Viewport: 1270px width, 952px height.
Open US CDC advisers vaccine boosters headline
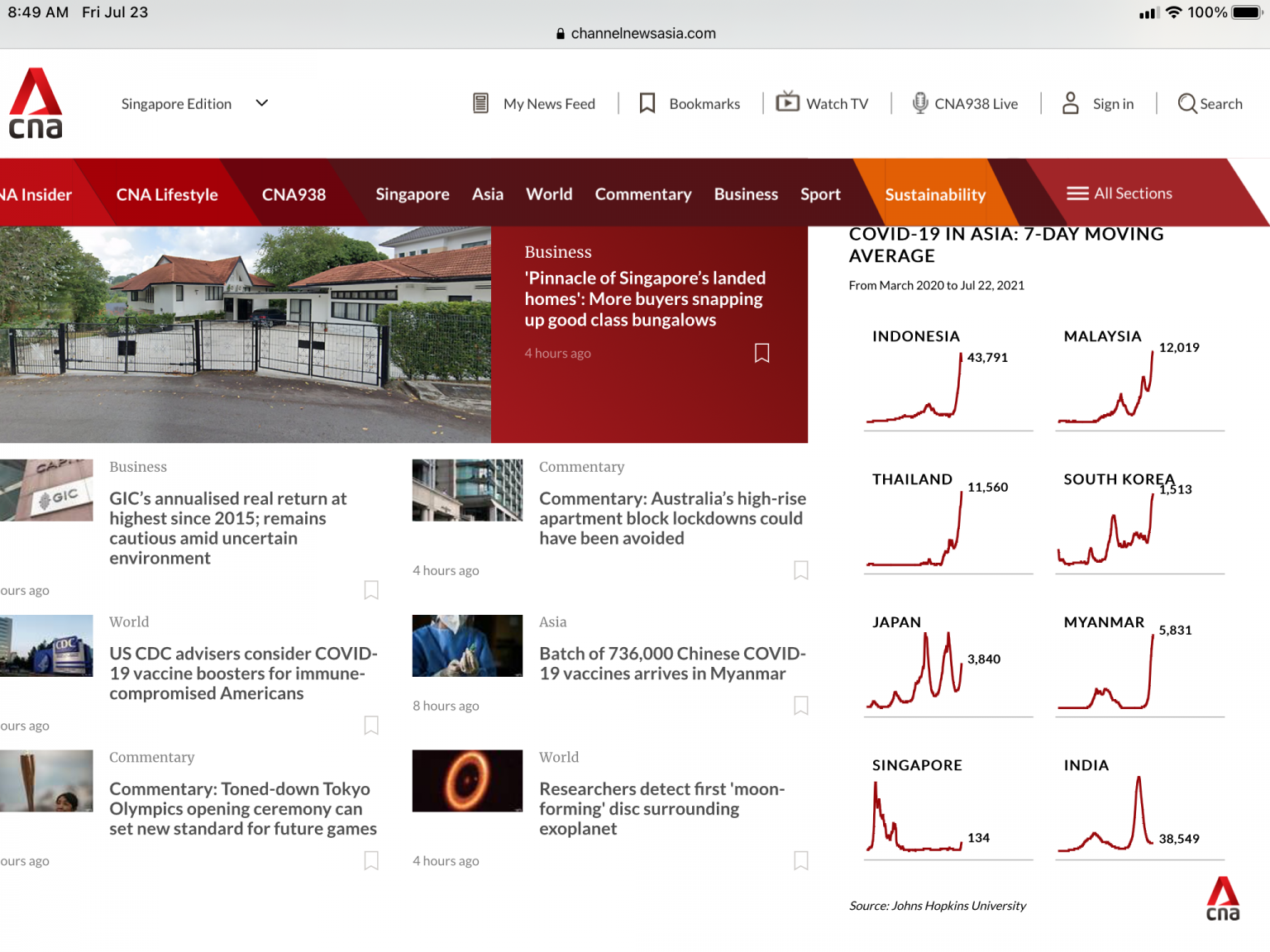click(243, 674)
